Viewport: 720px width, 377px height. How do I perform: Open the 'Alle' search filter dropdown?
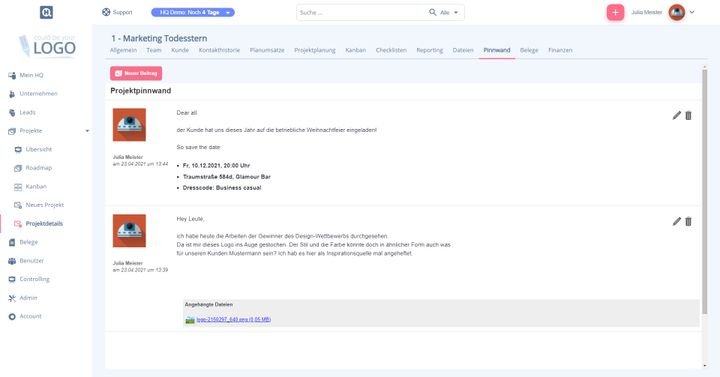(x=449, y=12)
